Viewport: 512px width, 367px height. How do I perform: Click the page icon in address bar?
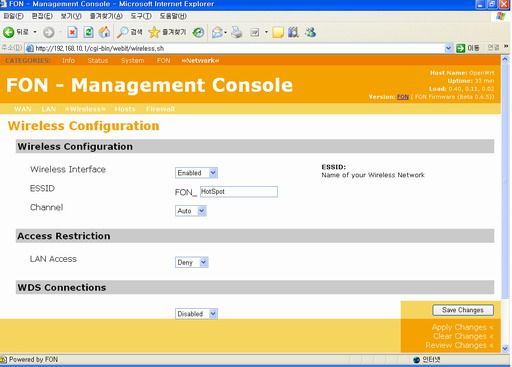pyautogui.click(x=30, y=48)
